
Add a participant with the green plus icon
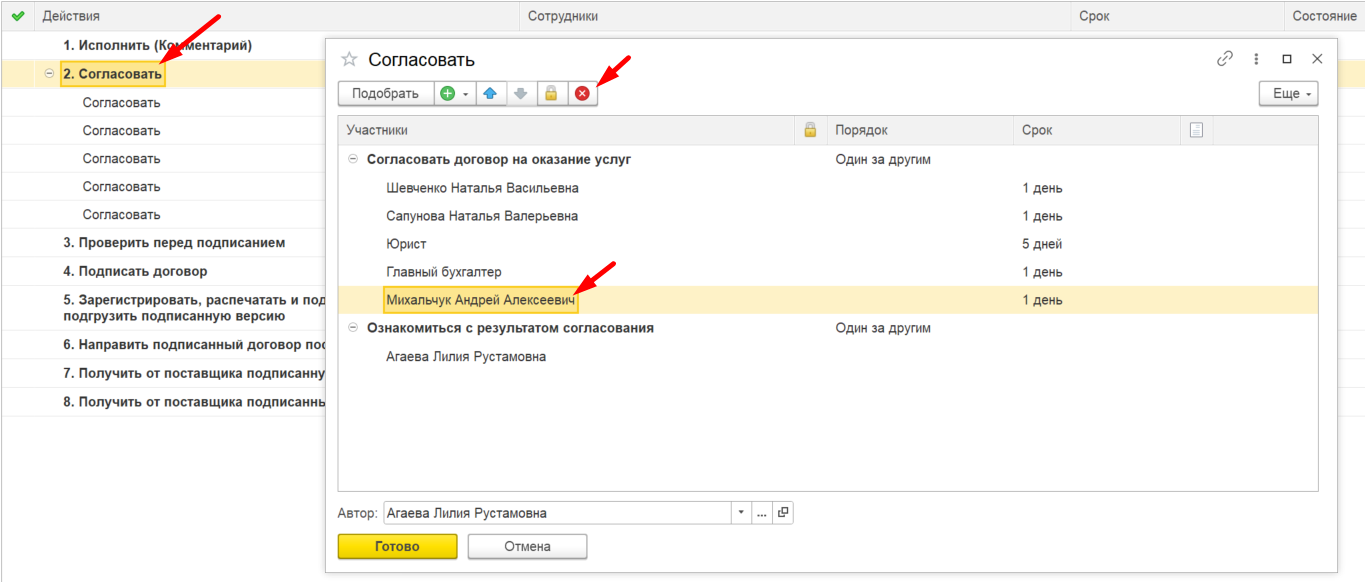tap(447, 93)
